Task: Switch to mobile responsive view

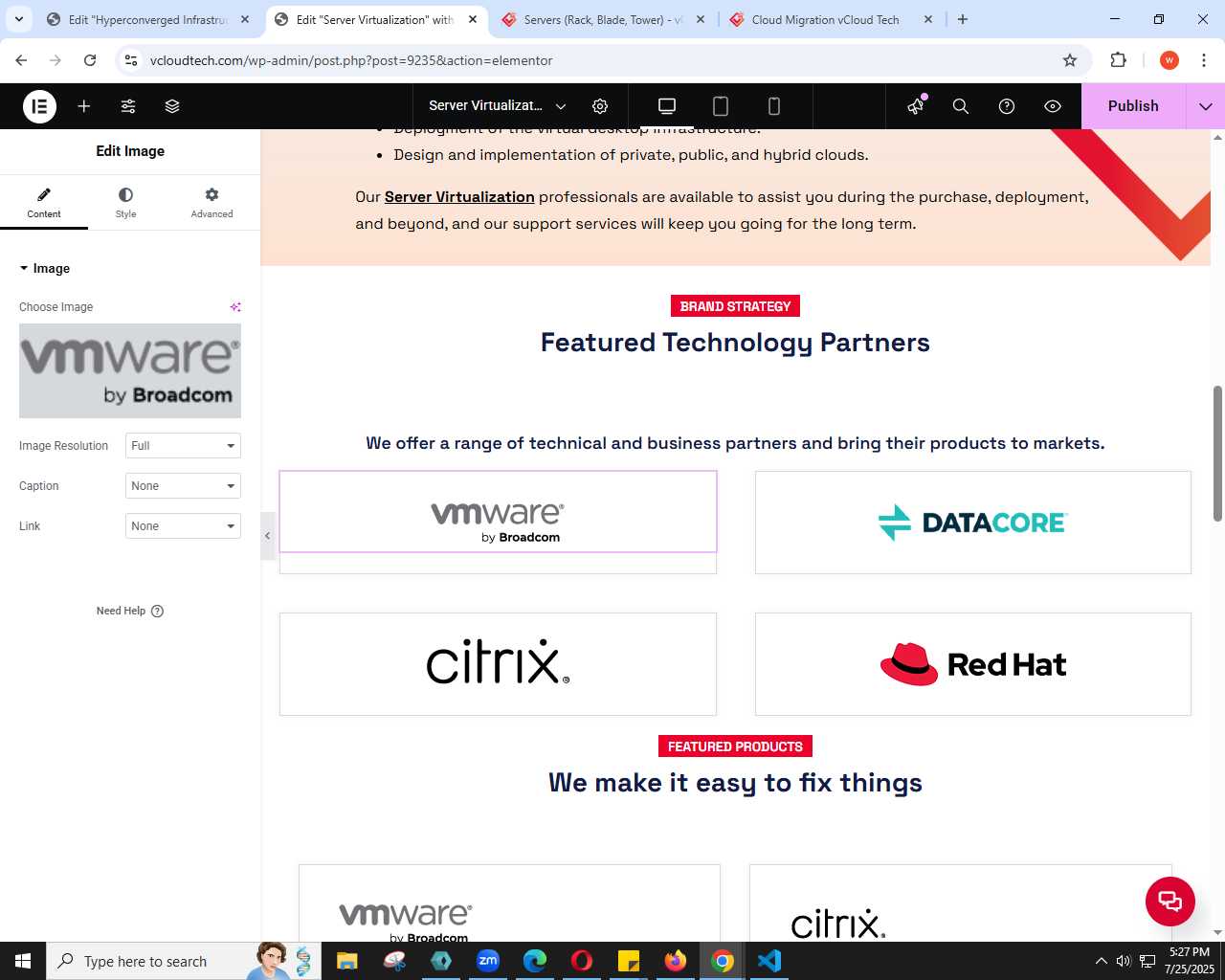Action: (x=774, y=106)
